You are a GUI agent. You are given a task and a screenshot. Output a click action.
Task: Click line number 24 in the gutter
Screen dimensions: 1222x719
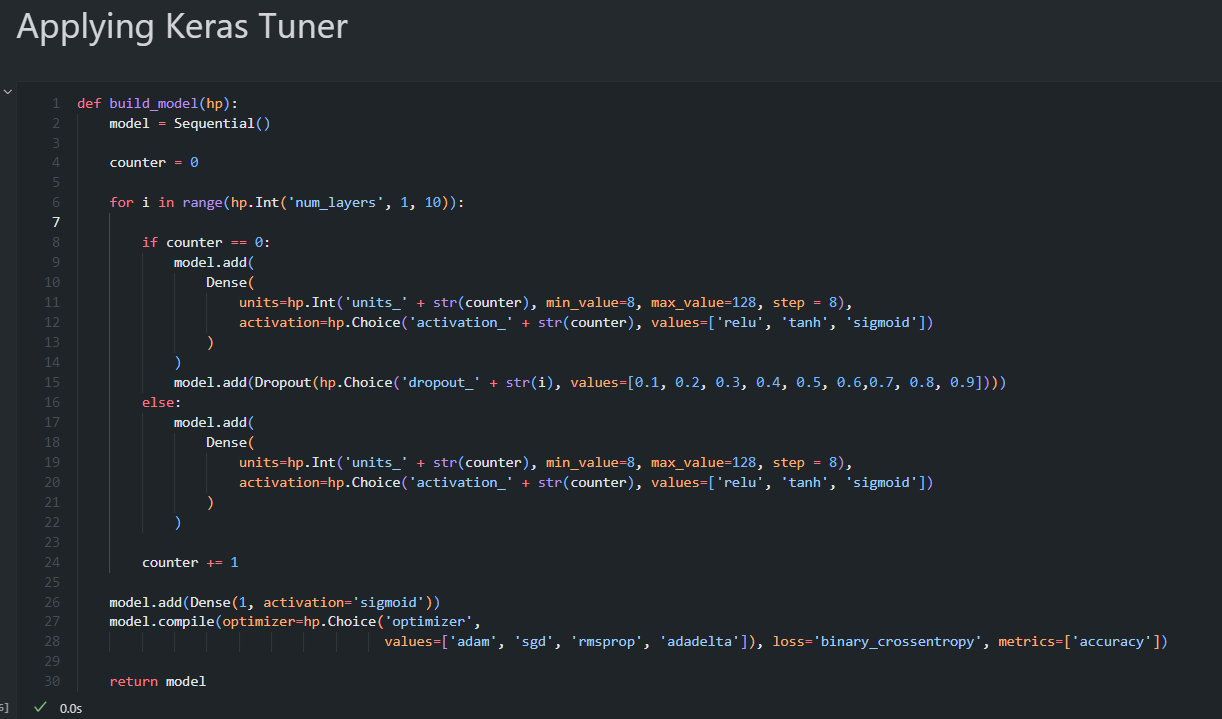52,562
